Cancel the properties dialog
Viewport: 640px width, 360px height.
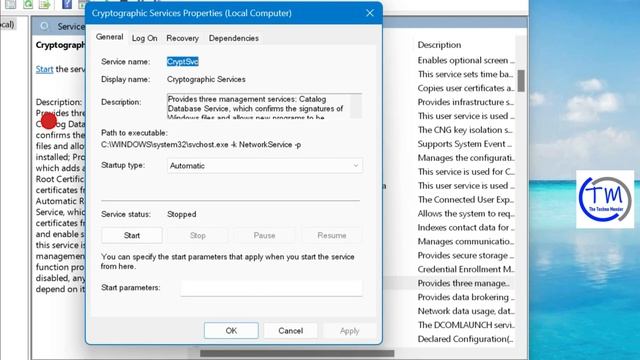tap(291, 331)
